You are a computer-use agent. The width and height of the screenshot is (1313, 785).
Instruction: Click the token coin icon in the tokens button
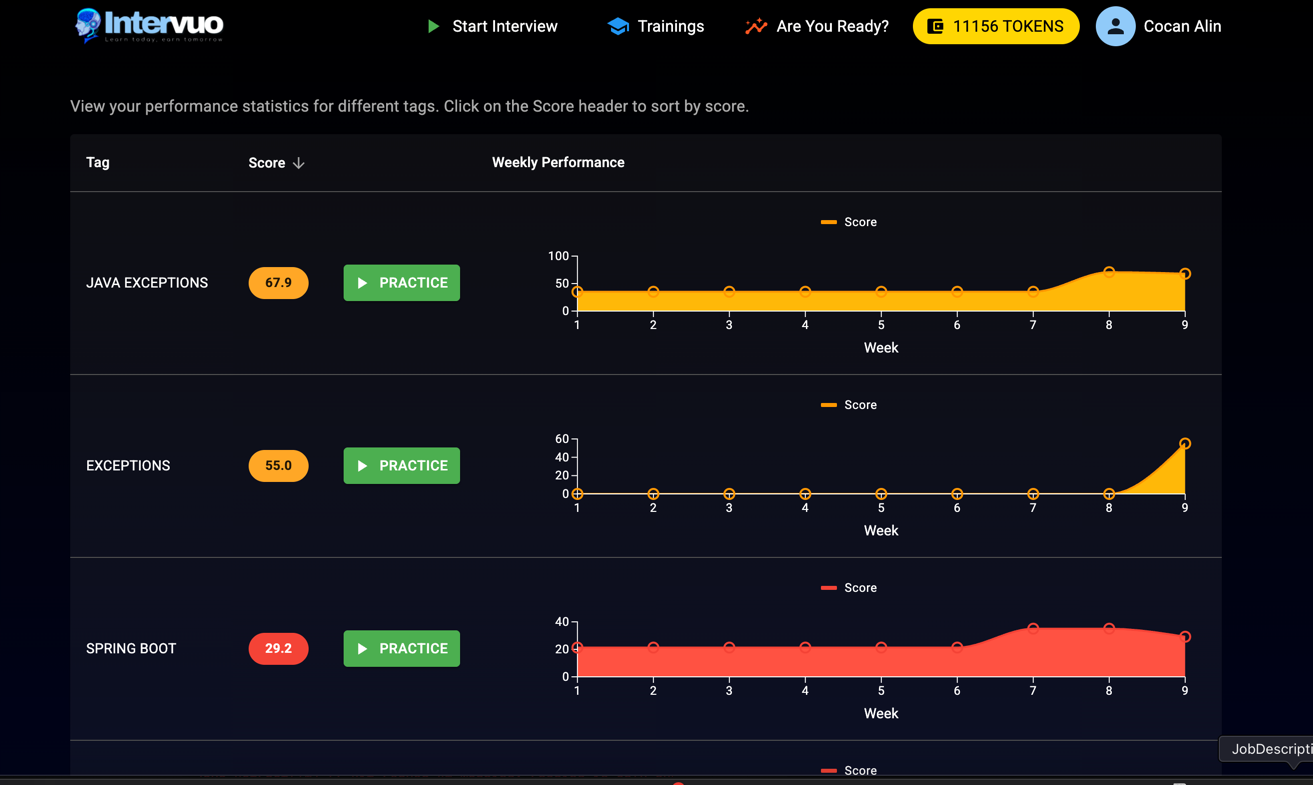pyautogui.click(x=938, y=26)
